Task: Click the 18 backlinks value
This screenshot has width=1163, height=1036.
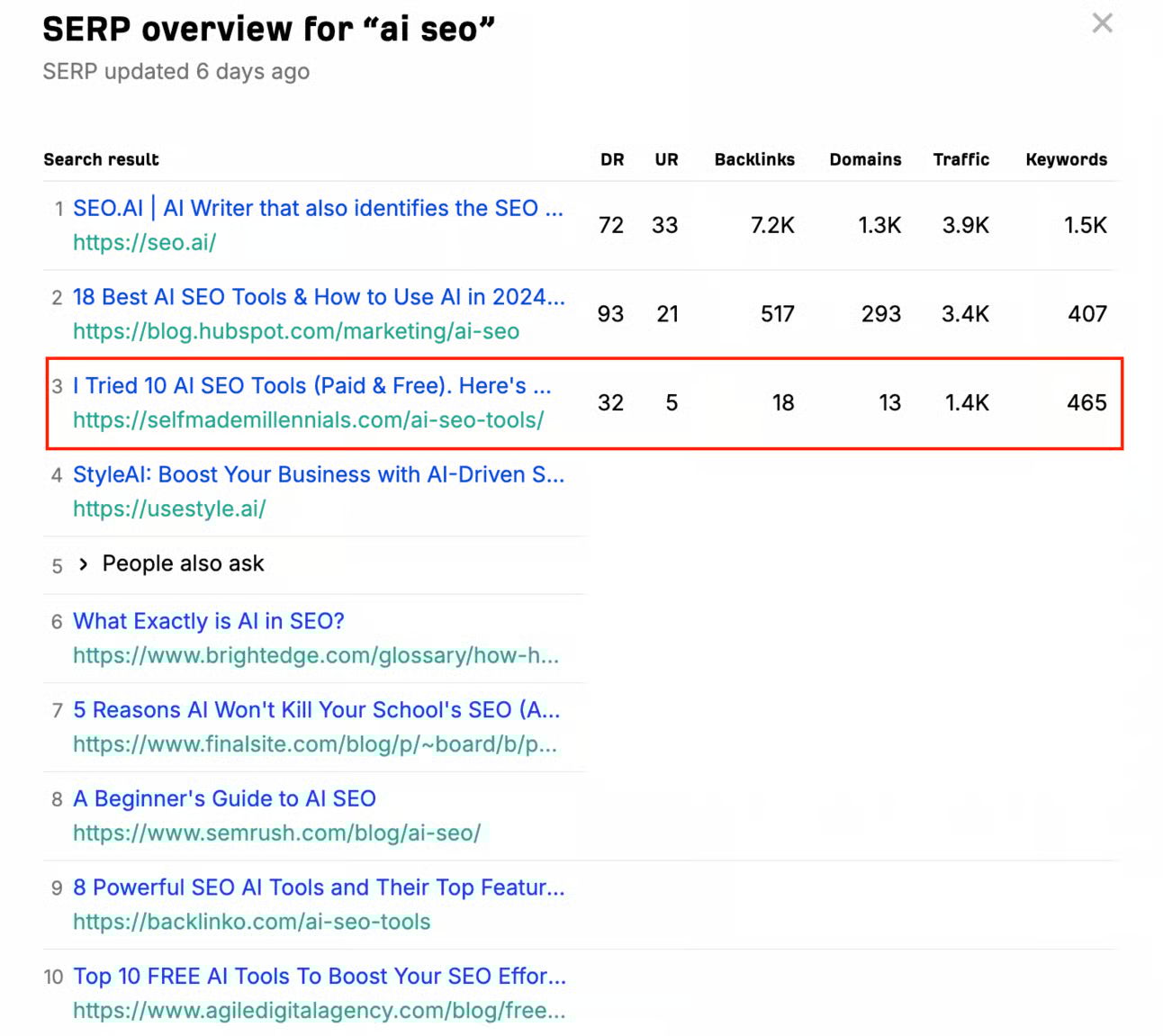Action: [783, 402]
